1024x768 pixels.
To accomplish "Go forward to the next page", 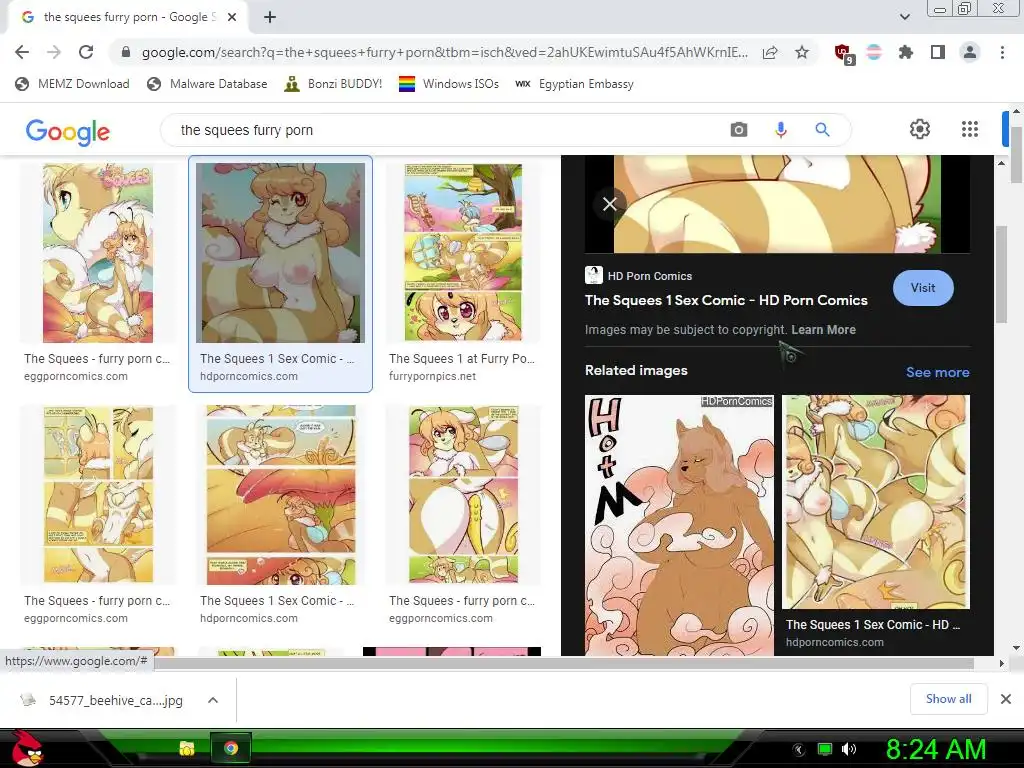I will click(54, 52).
